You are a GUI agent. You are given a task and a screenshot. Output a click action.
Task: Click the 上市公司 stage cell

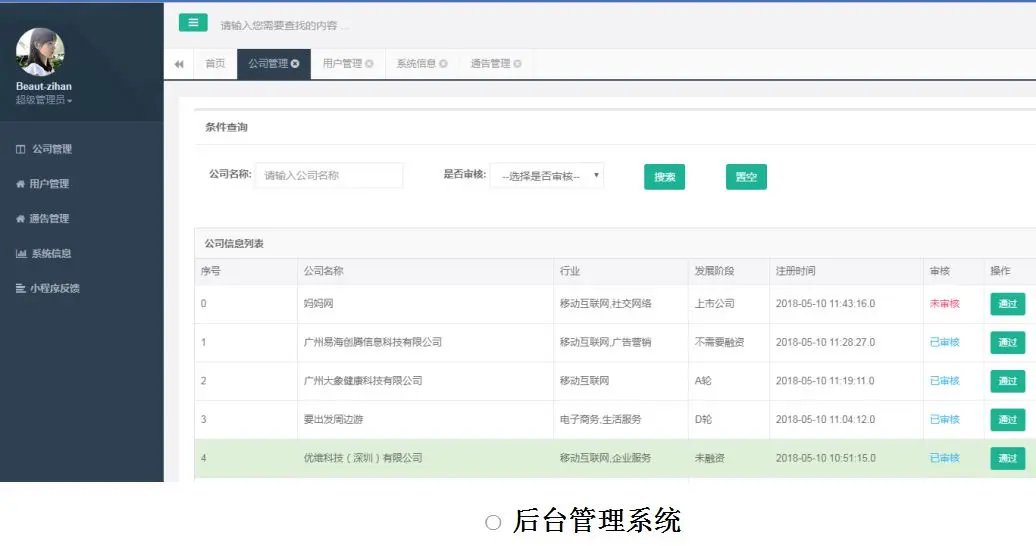714,304
